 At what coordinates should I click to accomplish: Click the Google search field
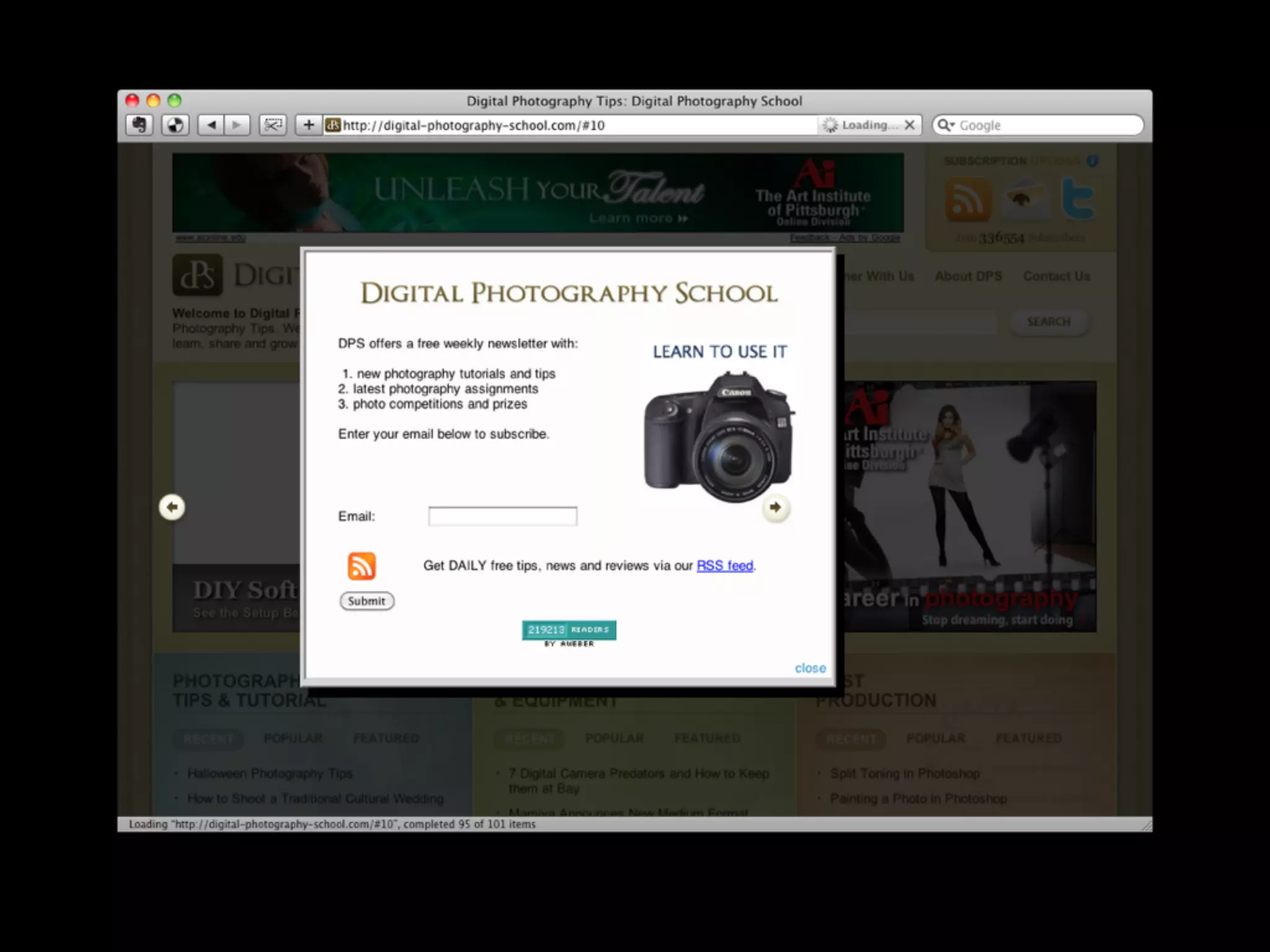click(1048, 125)
